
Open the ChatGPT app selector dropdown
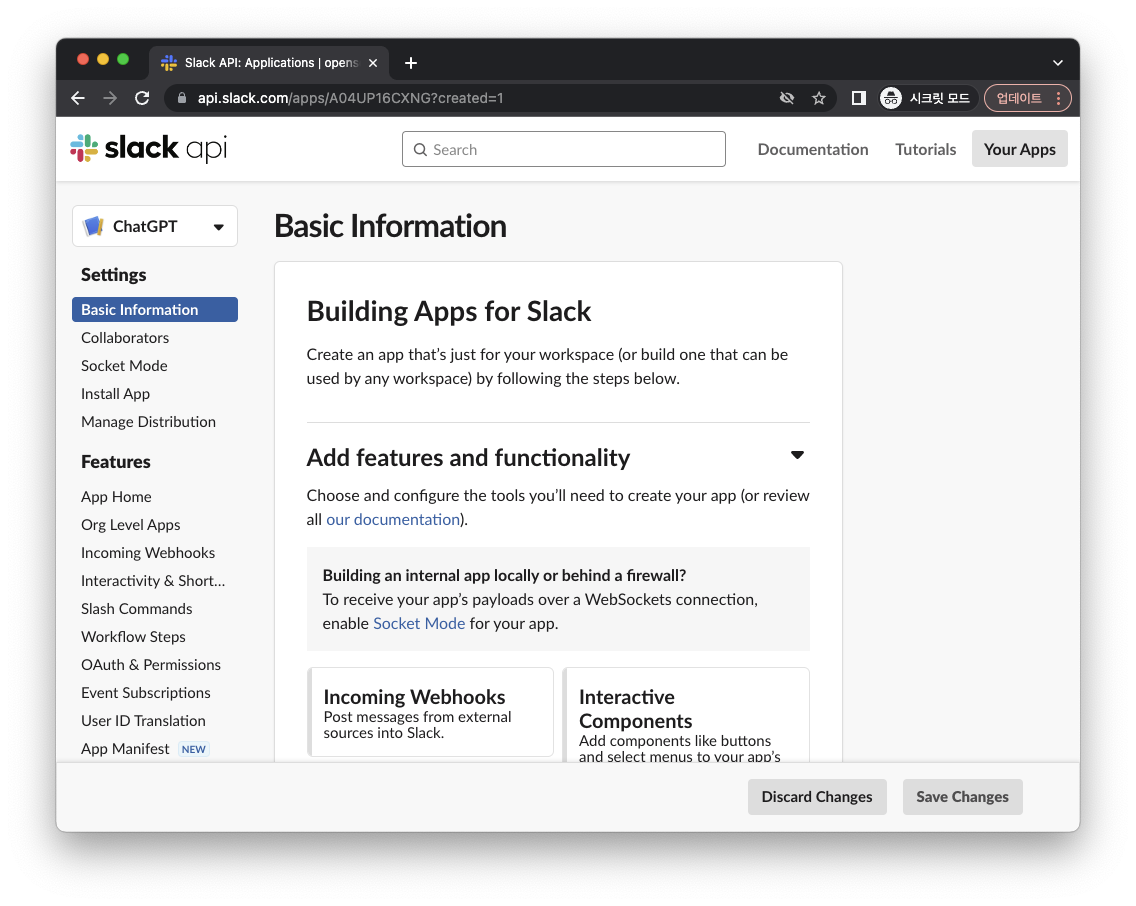[x=155, y=227]
